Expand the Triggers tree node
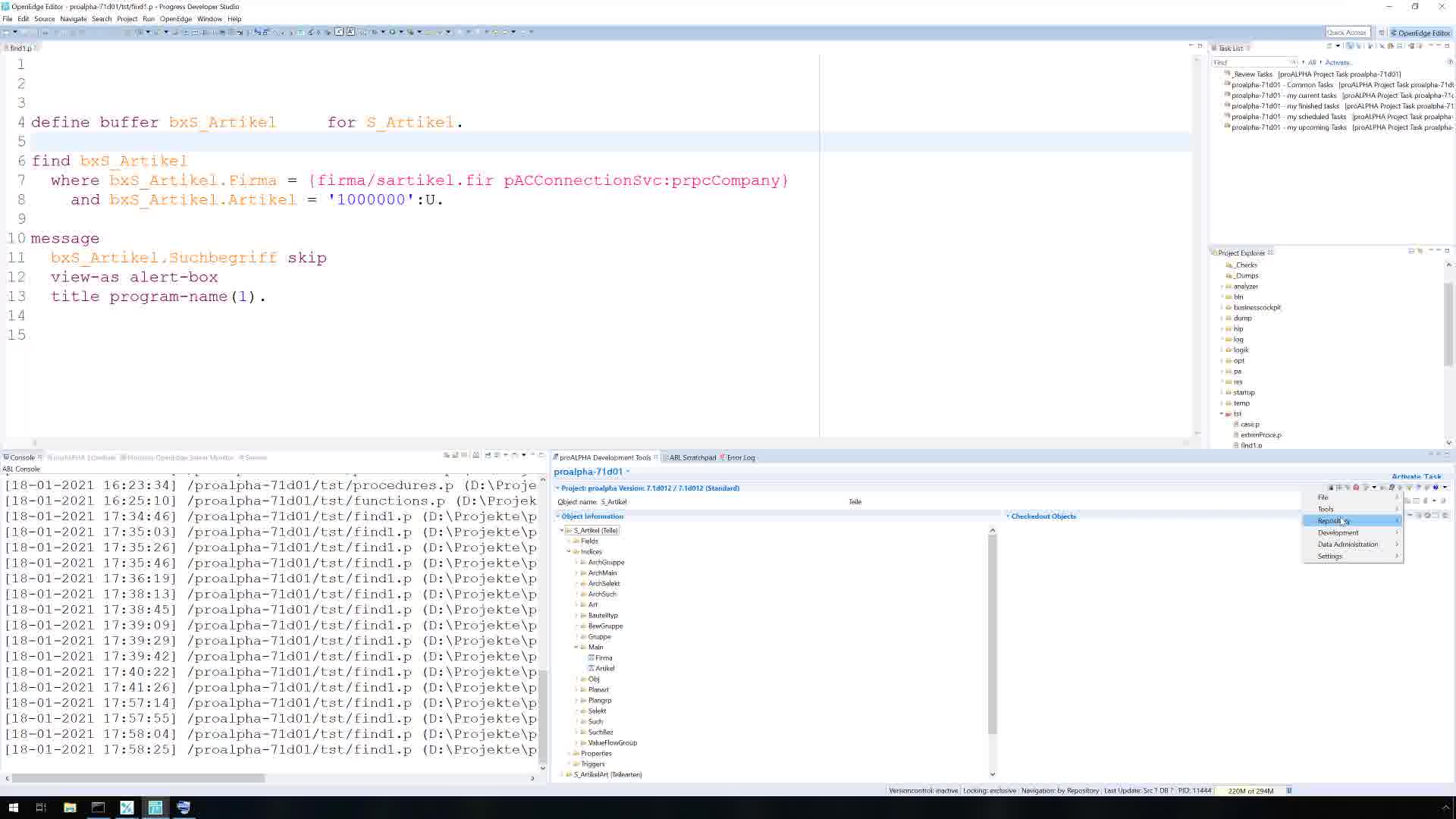The width and height of the screenshot is (1456, 819). [569, 764]
